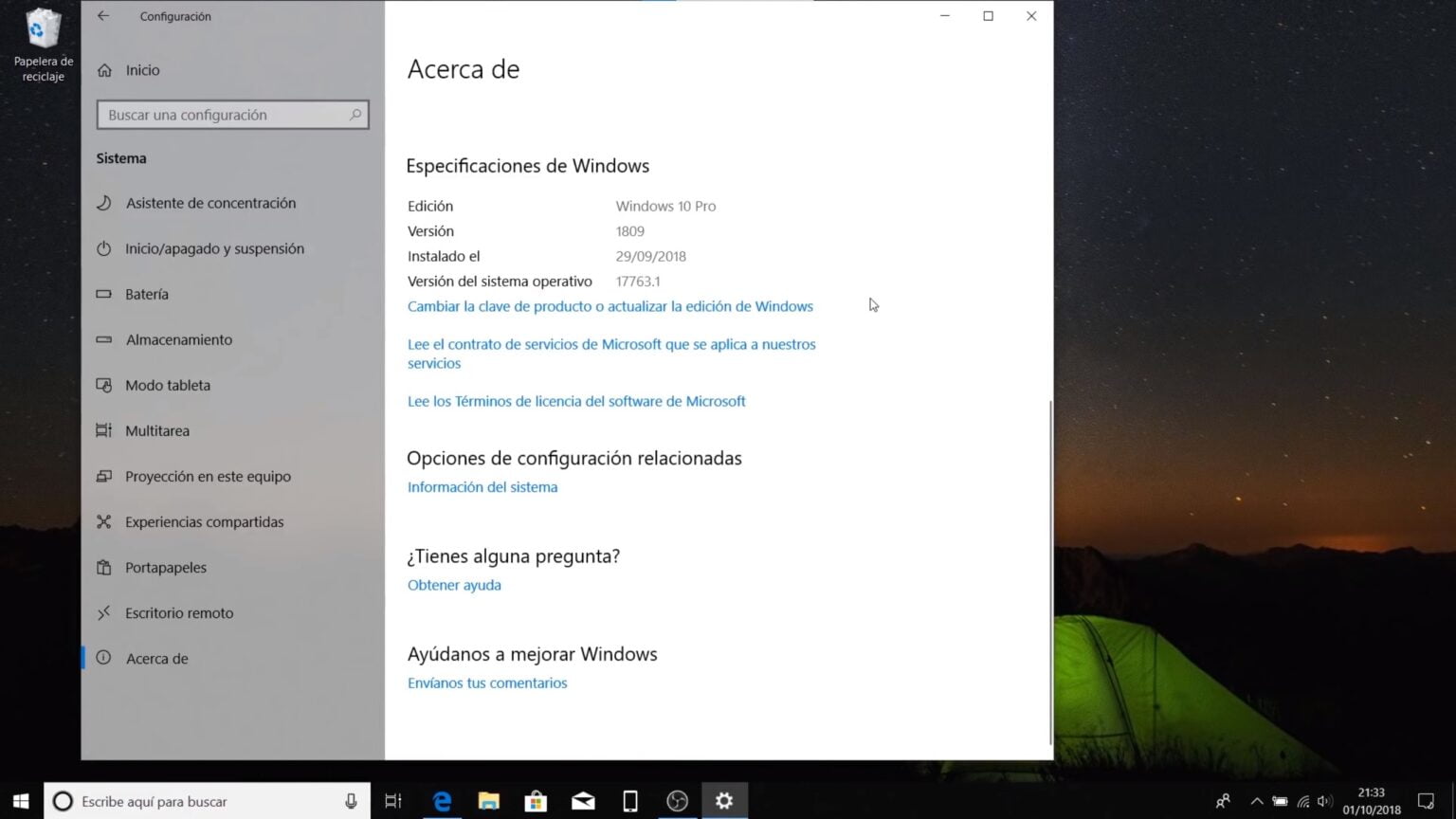
Task: Click the battery icon beside Batería
Action: tap(104, 294)
